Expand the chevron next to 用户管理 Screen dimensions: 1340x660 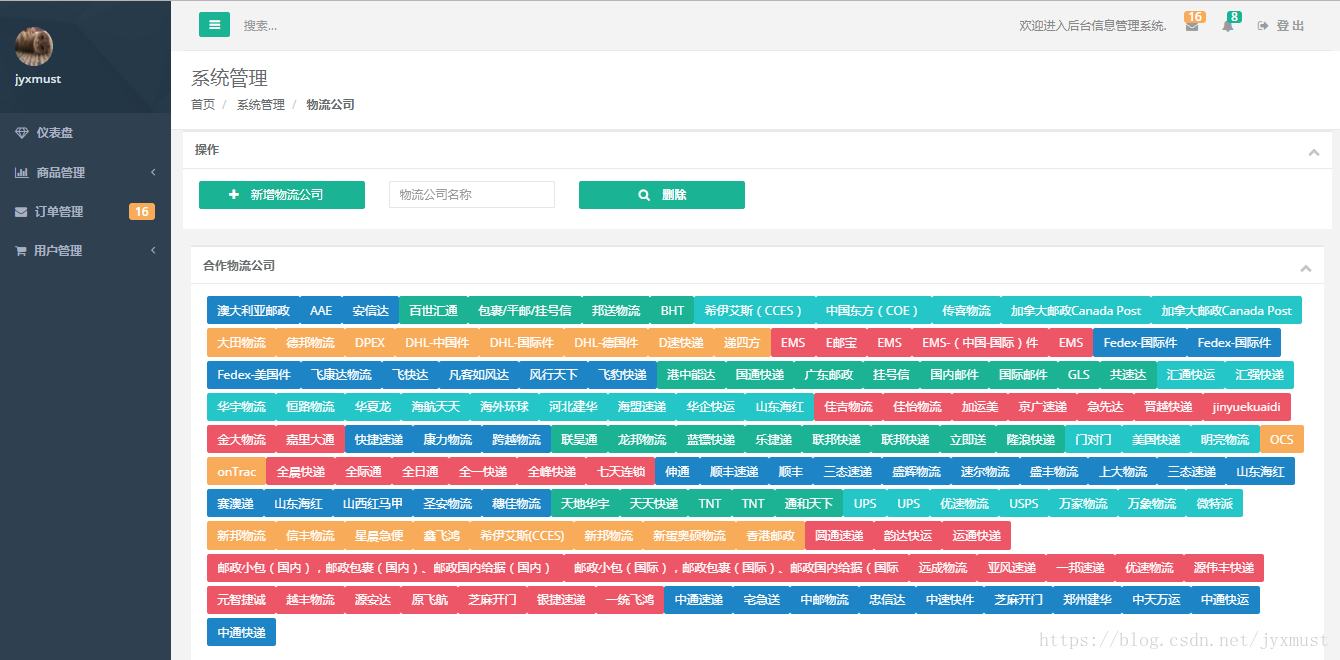(153, 251)
